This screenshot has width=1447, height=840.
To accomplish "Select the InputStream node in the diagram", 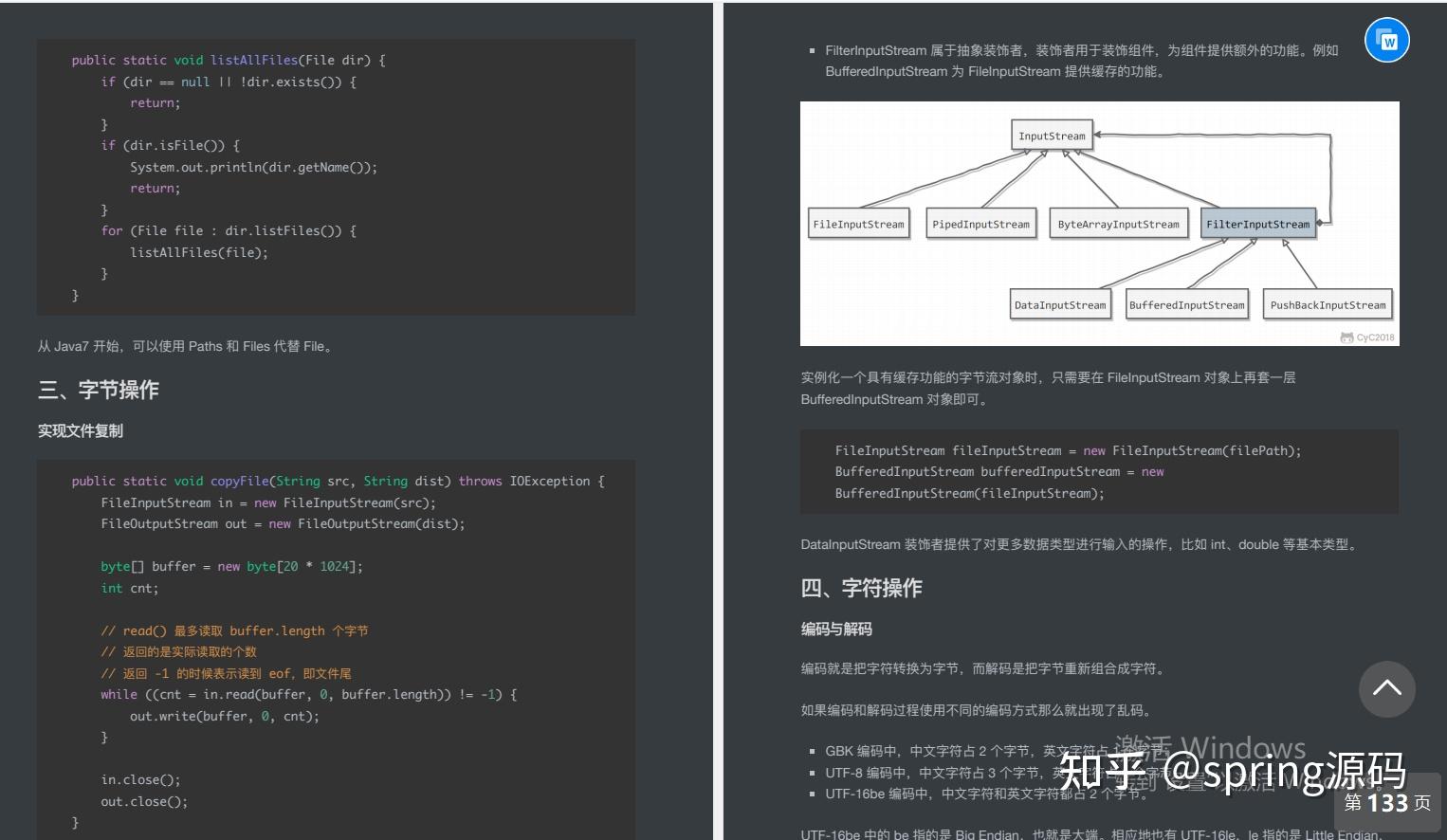I will pos(1050,136).
